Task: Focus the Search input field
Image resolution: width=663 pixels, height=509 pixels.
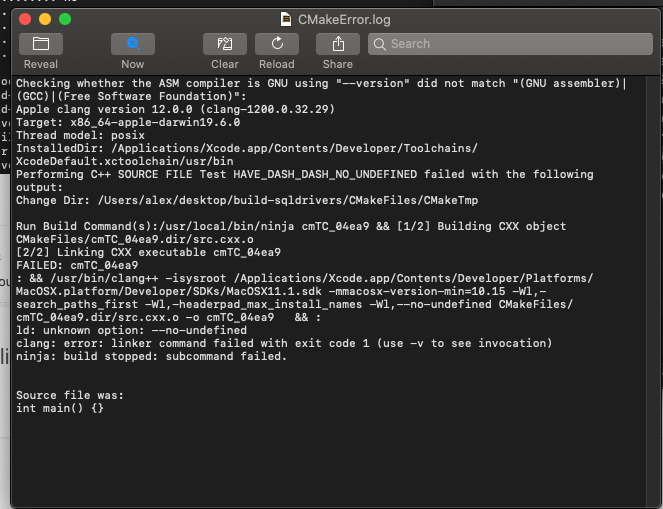Action: pyautogui.click(x=510, y=44)
